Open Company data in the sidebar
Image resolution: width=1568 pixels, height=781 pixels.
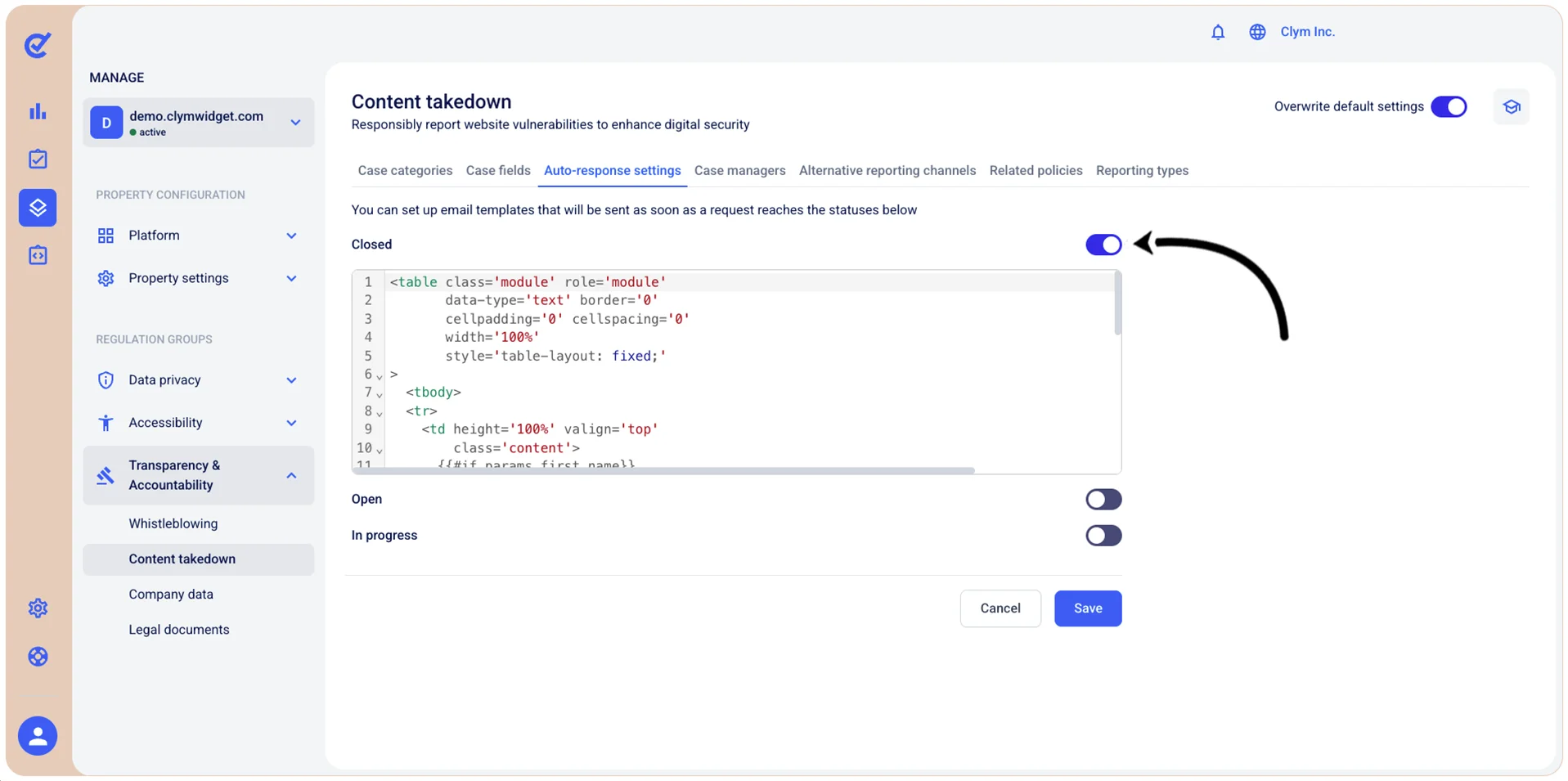(x=171, y=595)
